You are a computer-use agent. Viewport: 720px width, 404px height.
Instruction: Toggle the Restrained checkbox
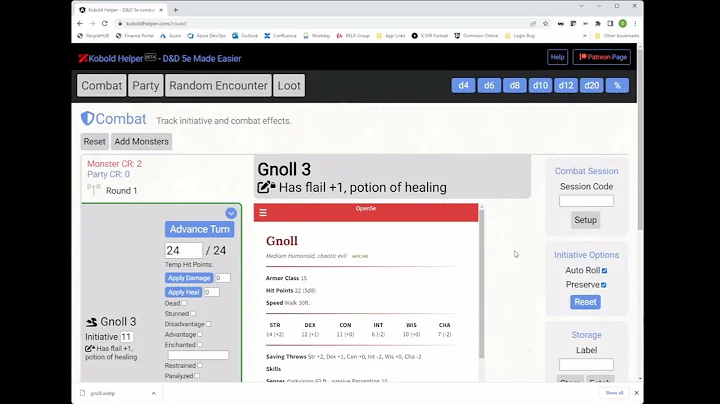(x=200, y=365)
